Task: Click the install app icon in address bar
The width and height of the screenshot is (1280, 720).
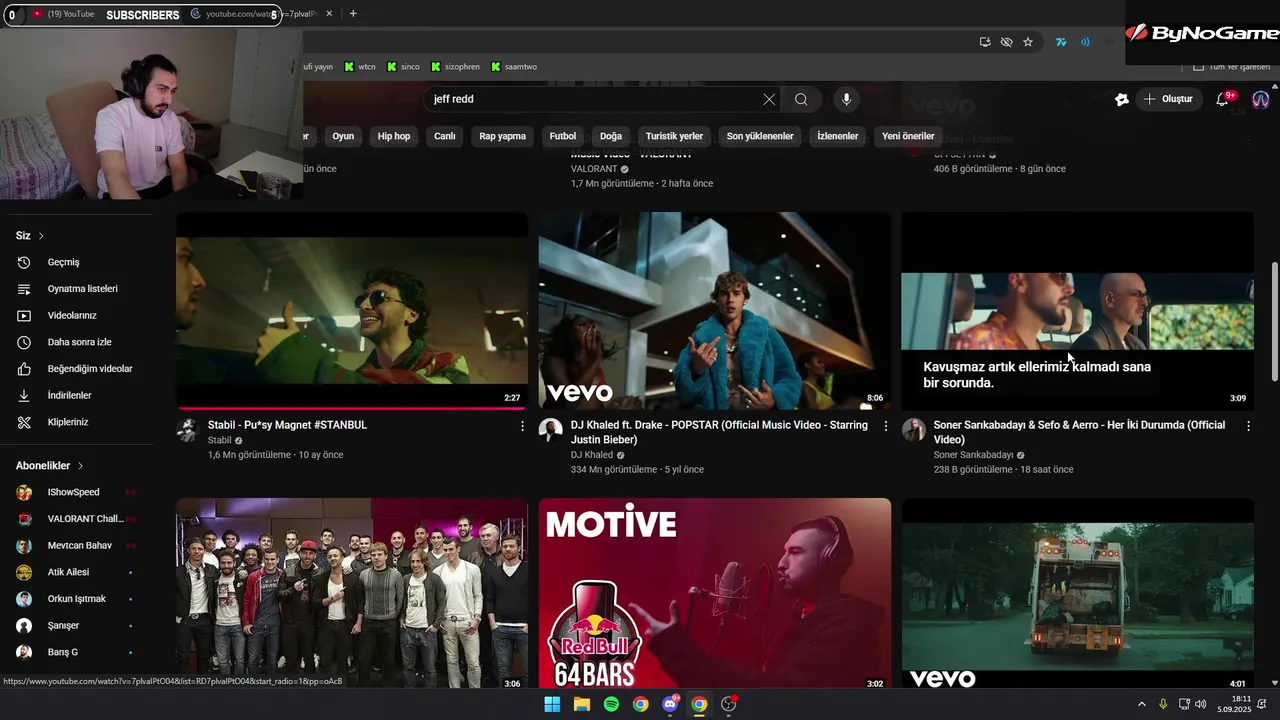Action: (x=985, y=42)
